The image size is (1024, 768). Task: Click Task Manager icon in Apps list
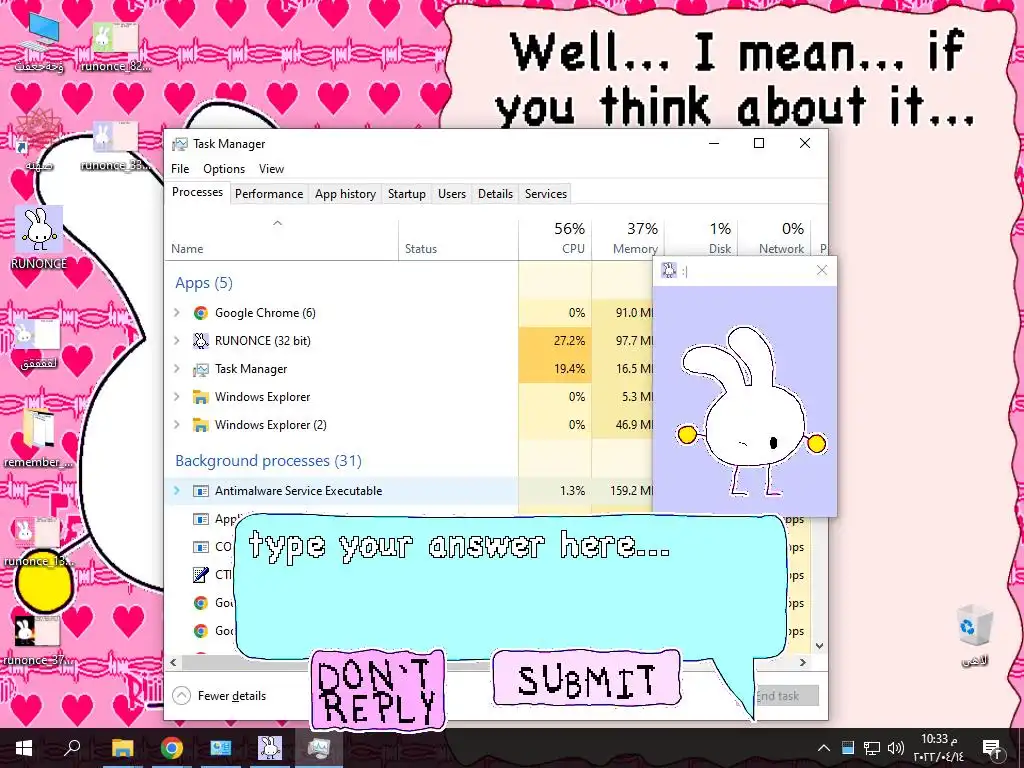(200, 369)
